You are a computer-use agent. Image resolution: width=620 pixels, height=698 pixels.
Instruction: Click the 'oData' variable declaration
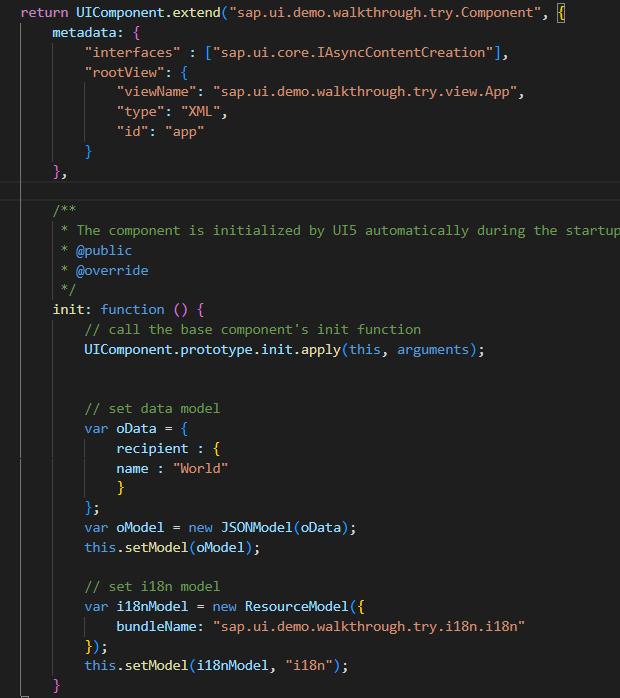click(x=136, y=429)
